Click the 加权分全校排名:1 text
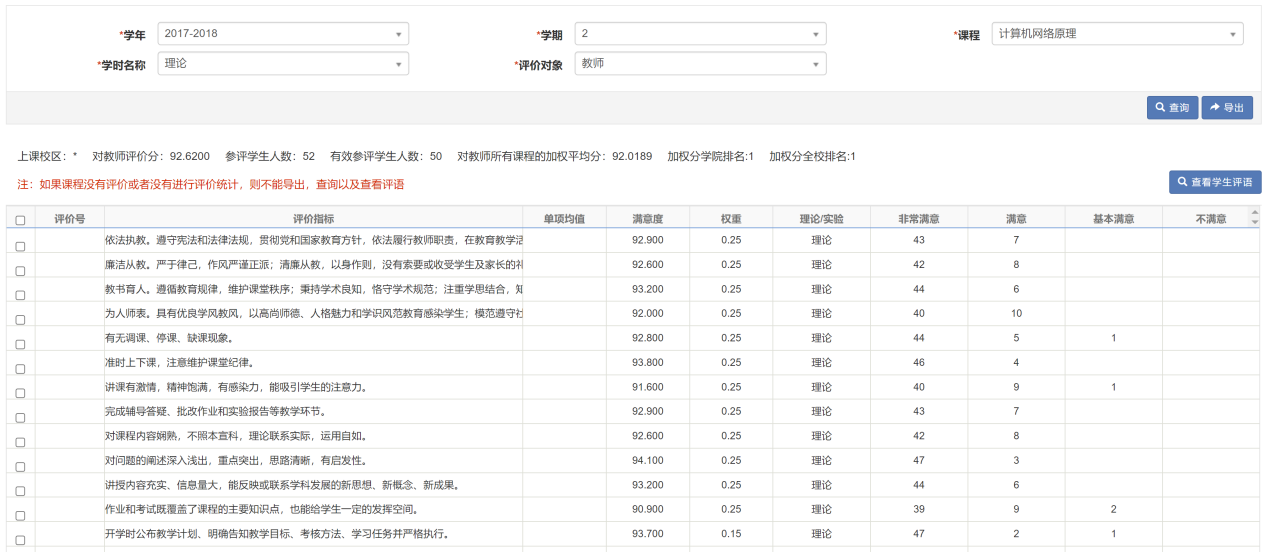Image resolution: width=1266 pixels, height=552 pixels. 812,157
